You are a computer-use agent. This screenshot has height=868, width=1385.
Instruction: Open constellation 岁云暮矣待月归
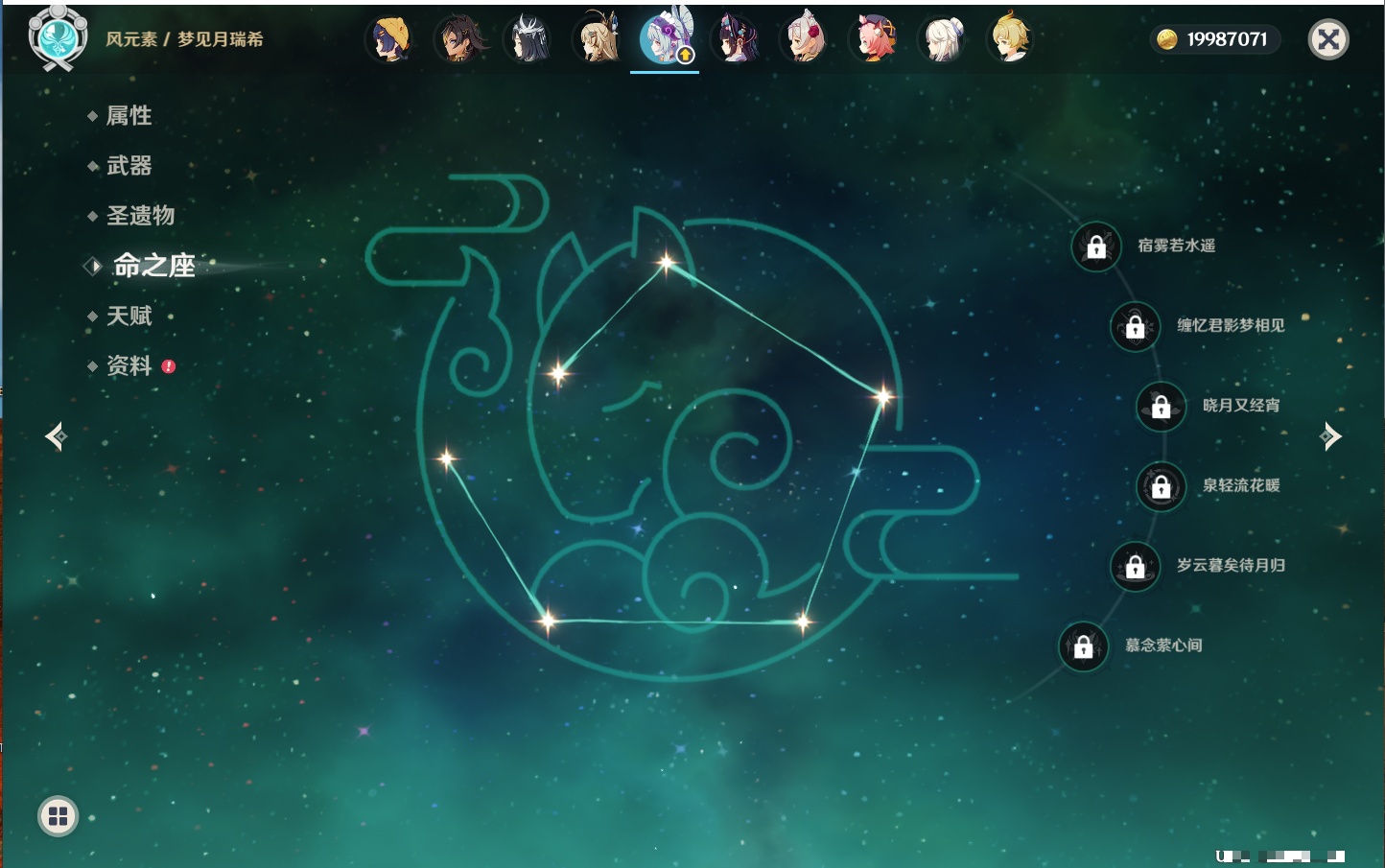1231,565
